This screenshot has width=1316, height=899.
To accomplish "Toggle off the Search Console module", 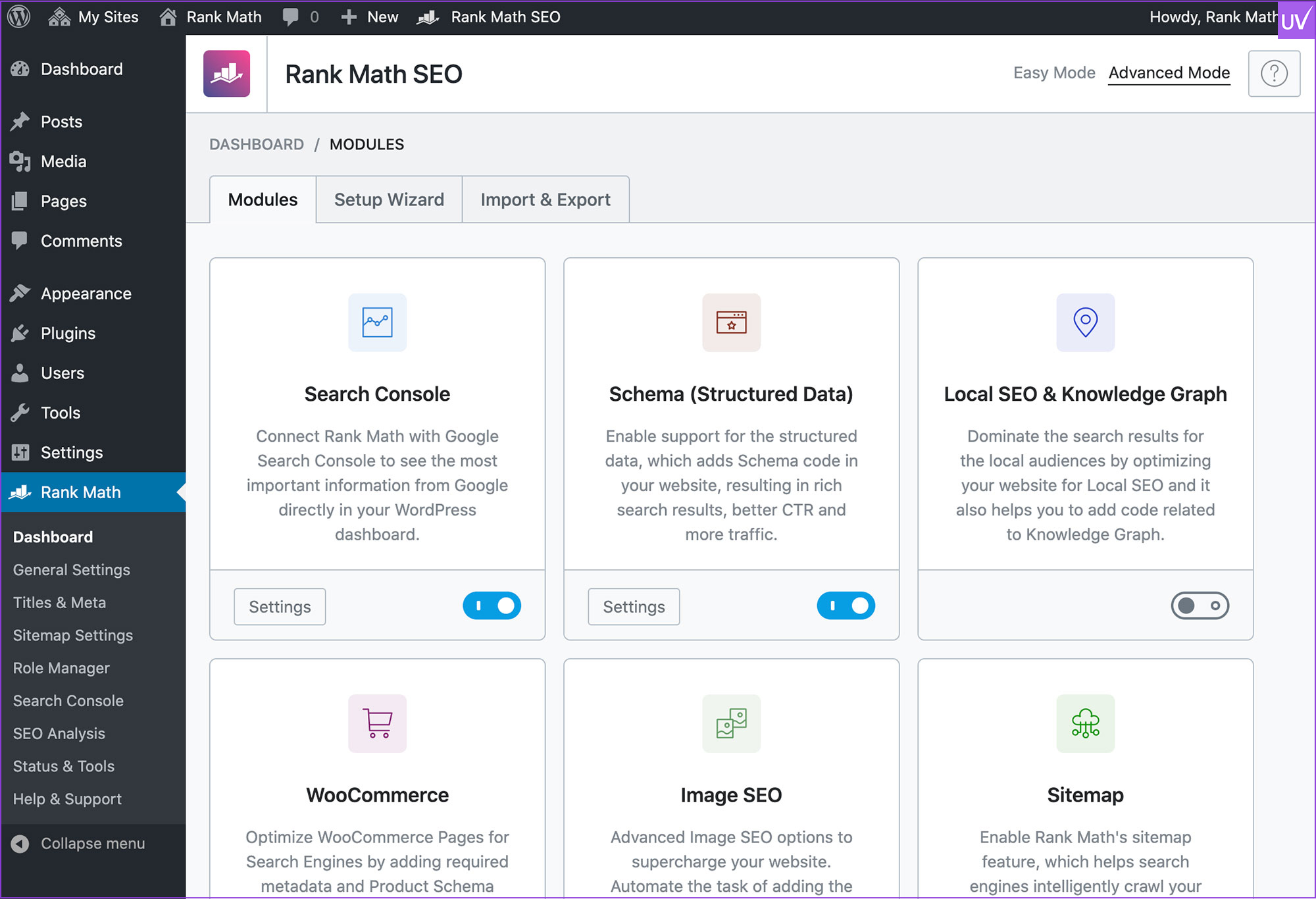I will 492,605.
